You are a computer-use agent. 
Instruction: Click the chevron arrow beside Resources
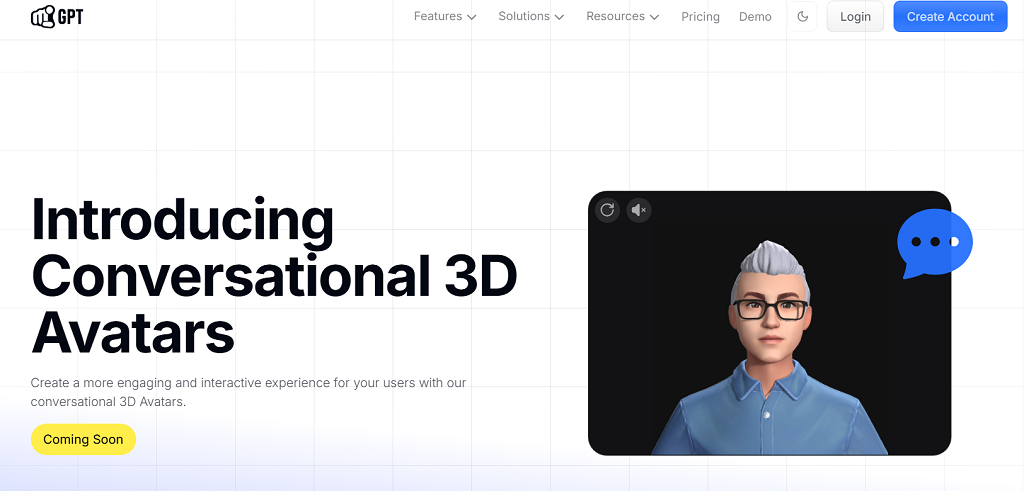click(x=654, y=17)
